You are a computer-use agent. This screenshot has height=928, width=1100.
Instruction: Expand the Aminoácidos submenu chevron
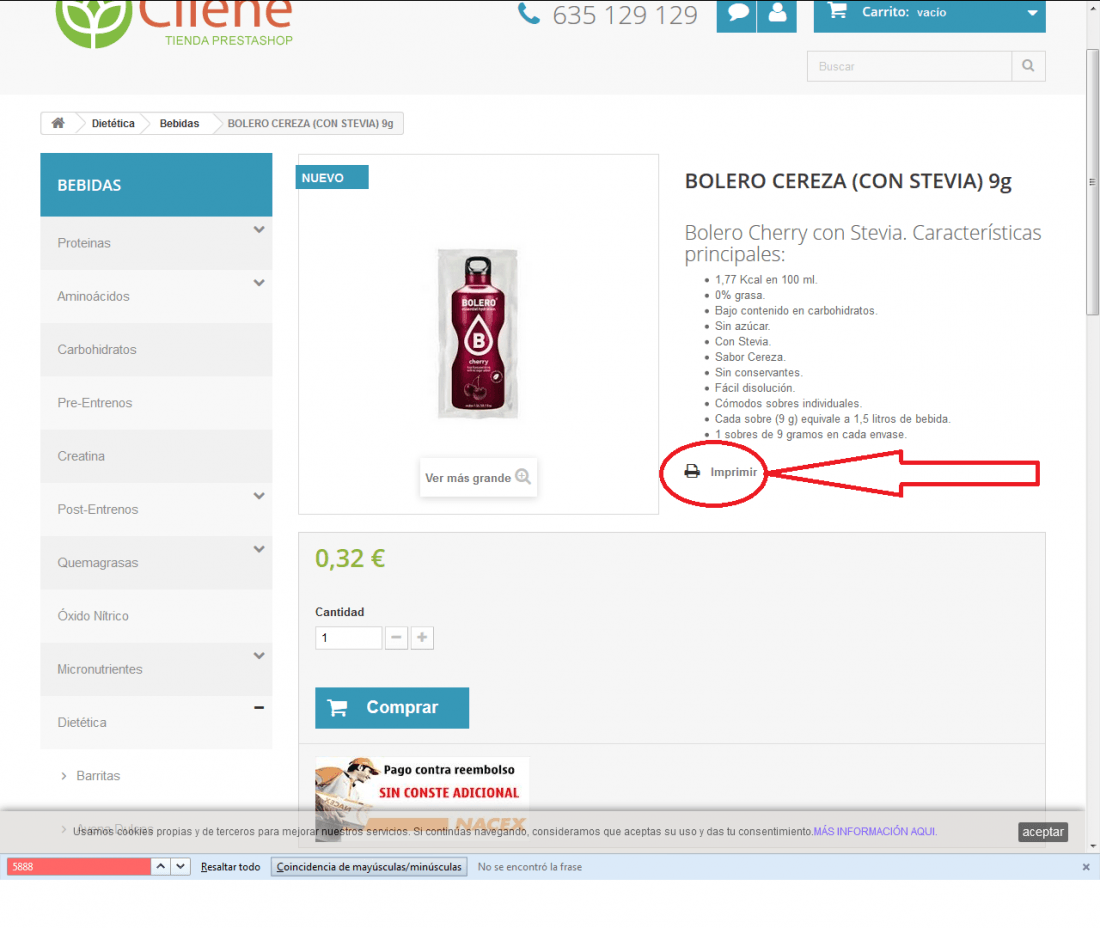259,283
